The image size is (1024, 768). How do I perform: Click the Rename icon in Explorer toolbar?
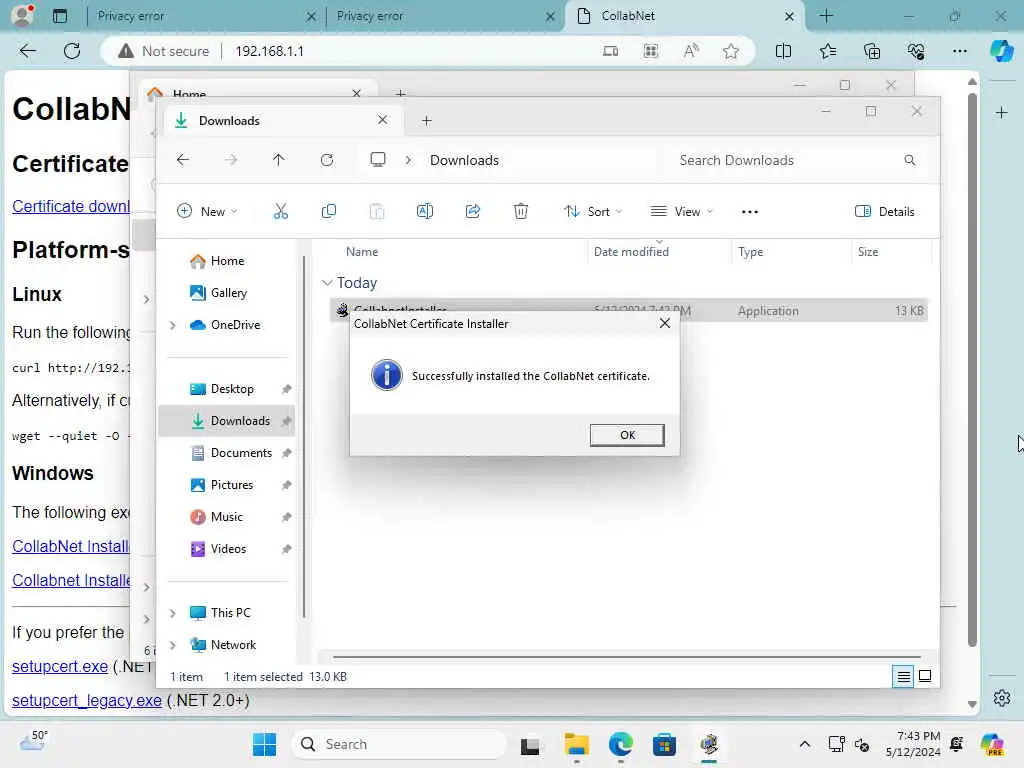tap(424, 212)
